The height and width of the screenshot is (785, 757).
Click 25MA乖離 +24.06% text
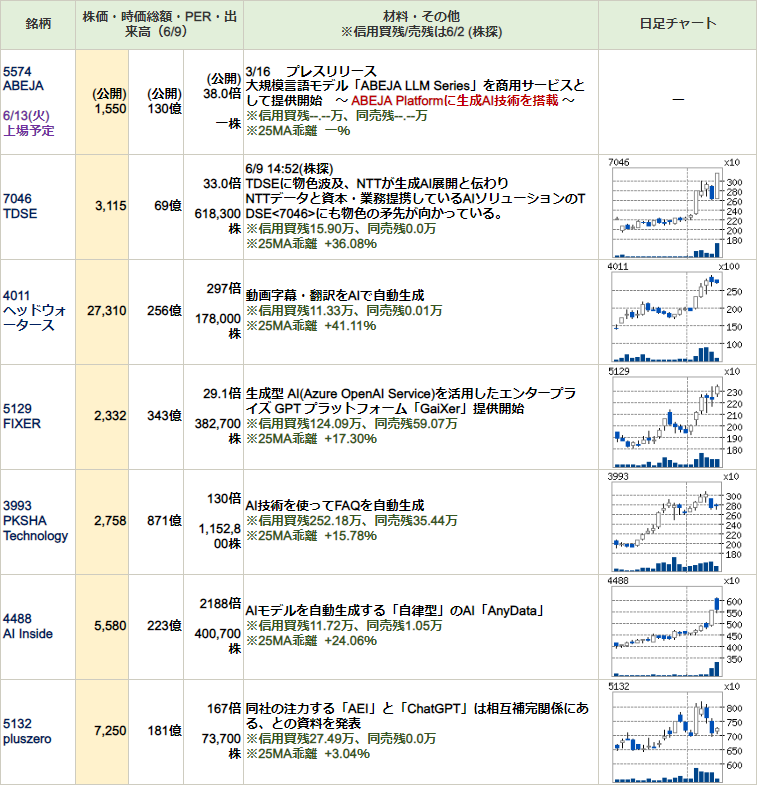click(x=311, y=641)
